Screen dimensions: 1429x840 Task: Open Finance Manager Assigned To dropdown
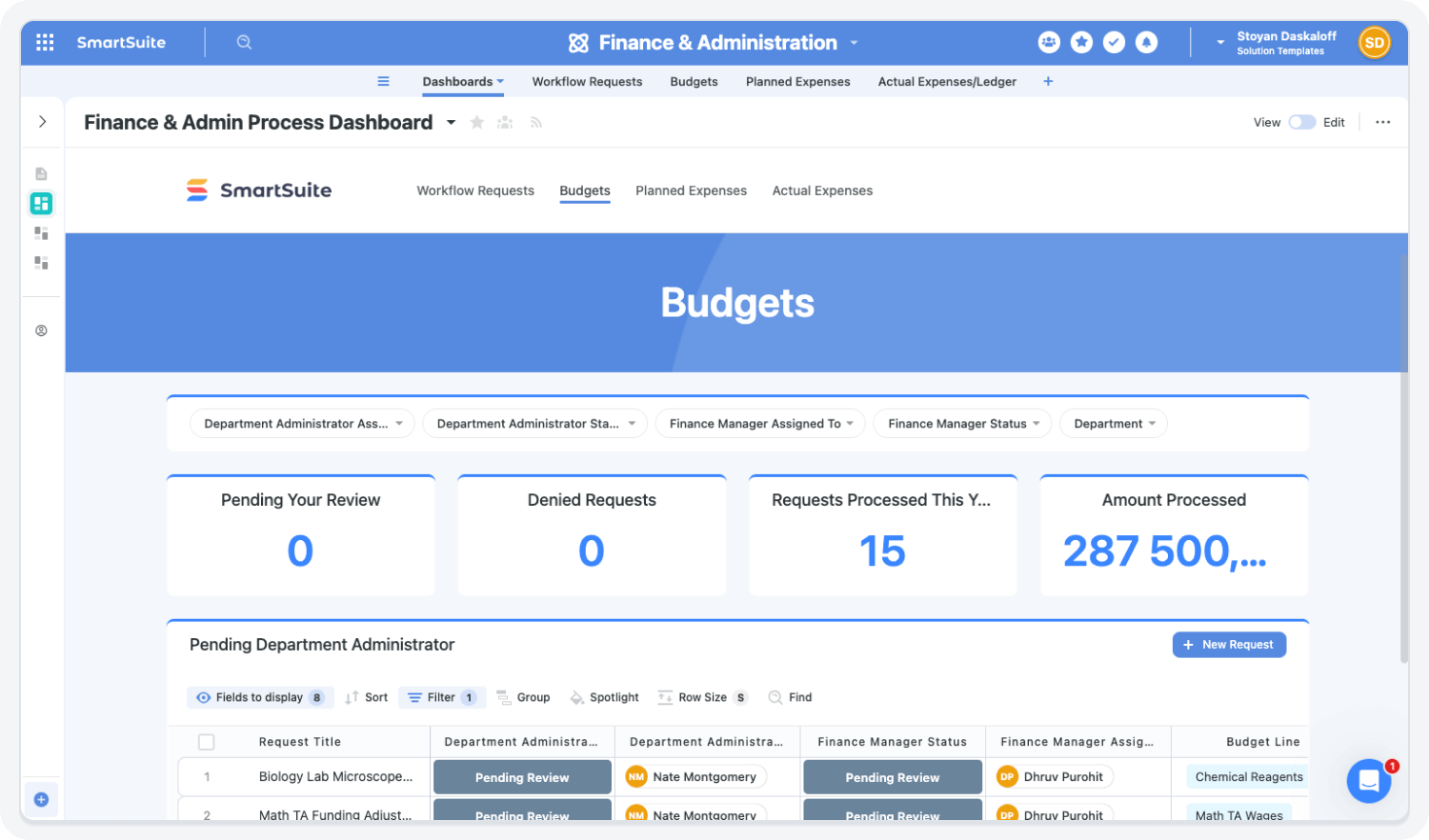(760, 424)
